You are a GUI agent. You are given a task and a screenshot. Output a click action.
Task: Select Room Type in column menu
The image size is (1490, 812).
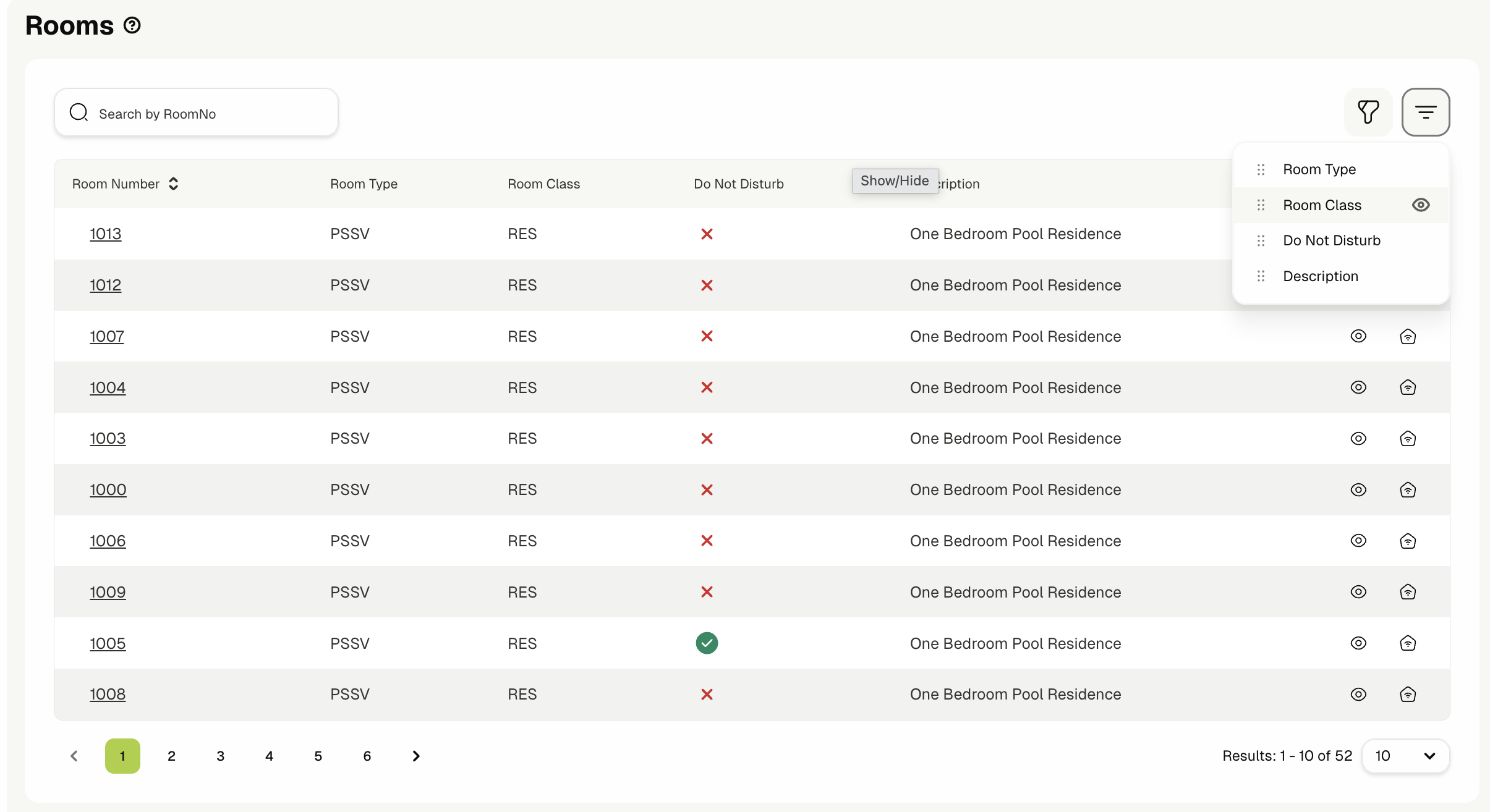[1319, 169]
